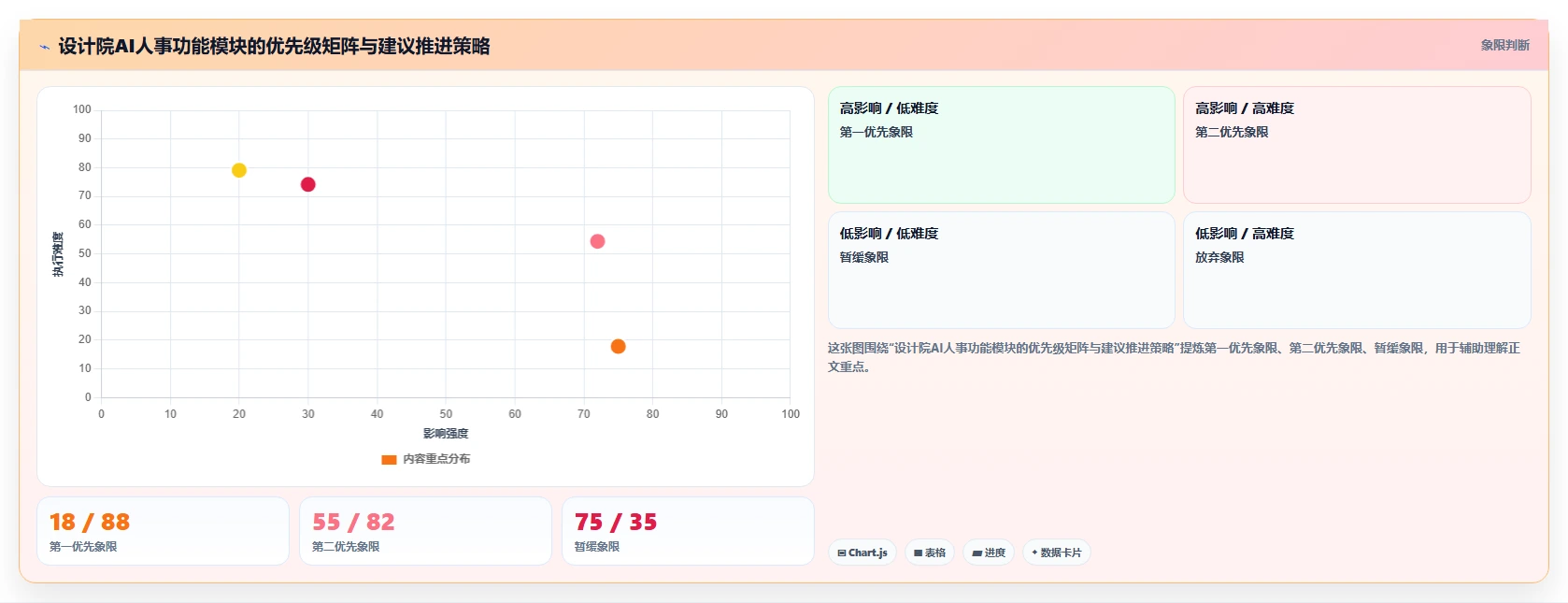Viewport: 1568px width, 603px height.
Task: Click the 内容重点分布 legend label
Action: (436, 459)
